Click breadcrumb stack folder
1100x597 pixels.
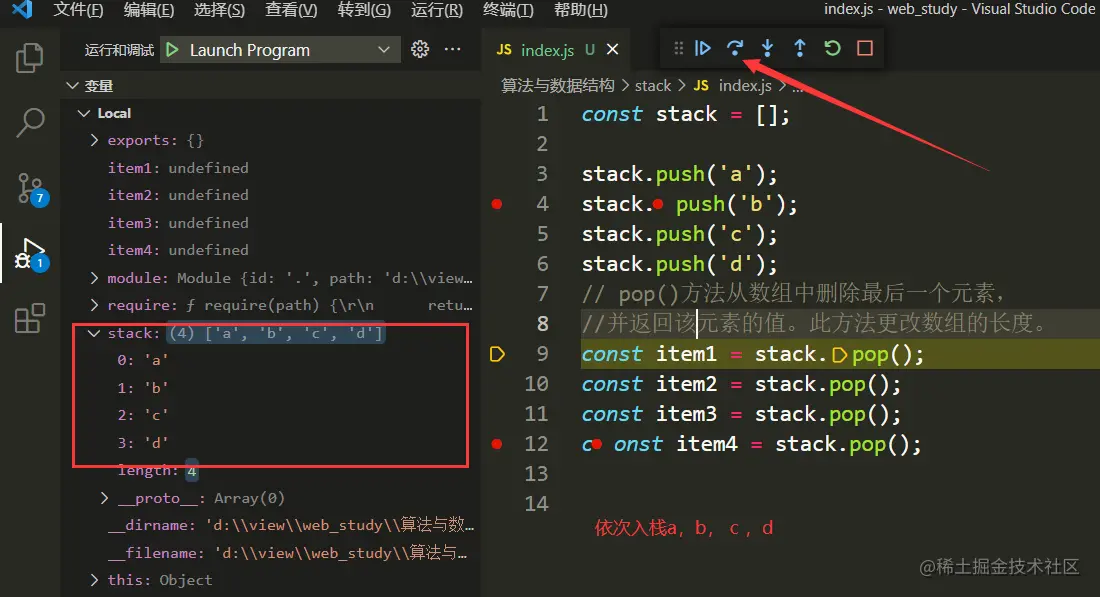(653, 86)
